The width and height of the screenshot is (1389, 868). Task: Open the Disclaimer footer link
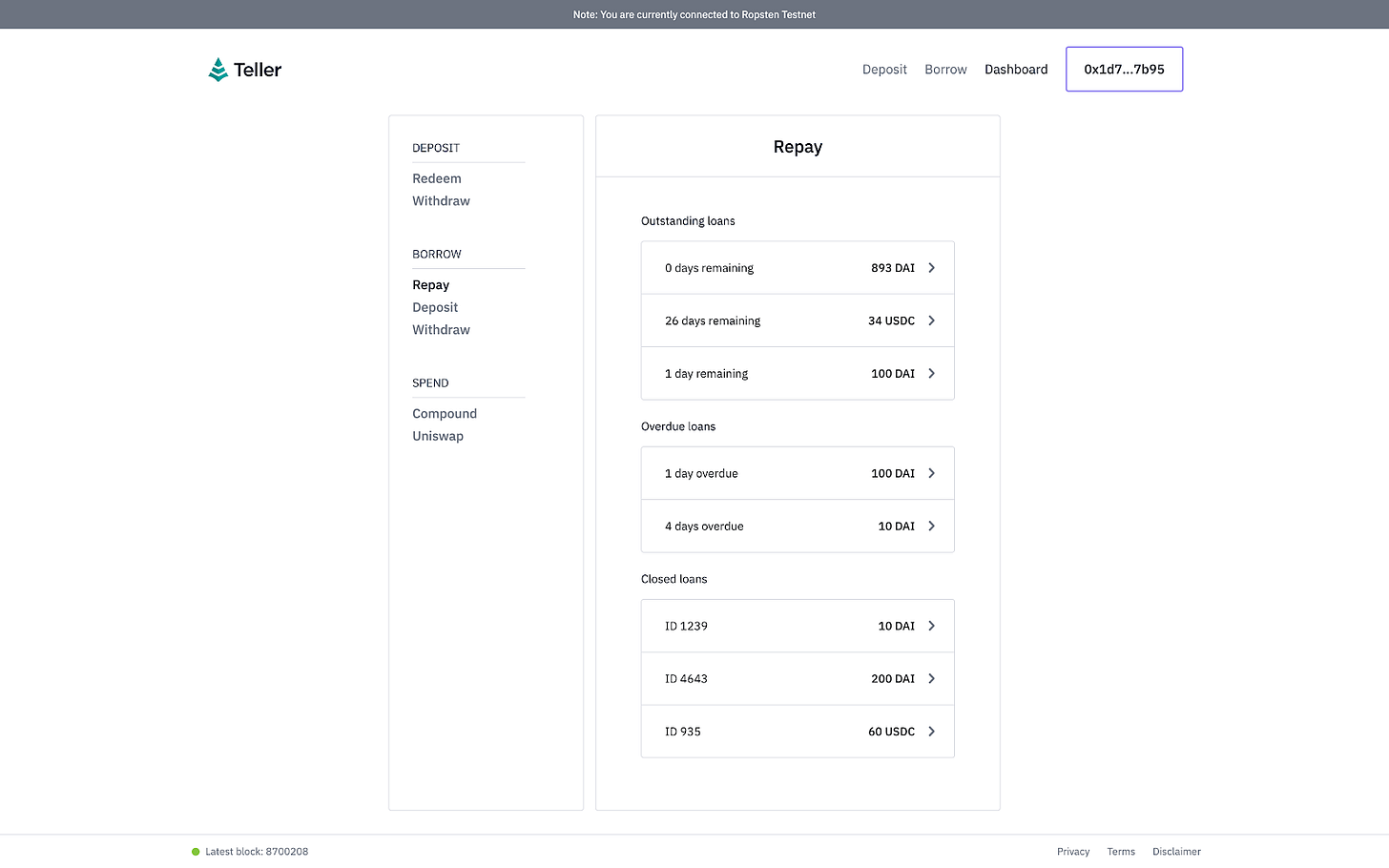pos(1176,852)
